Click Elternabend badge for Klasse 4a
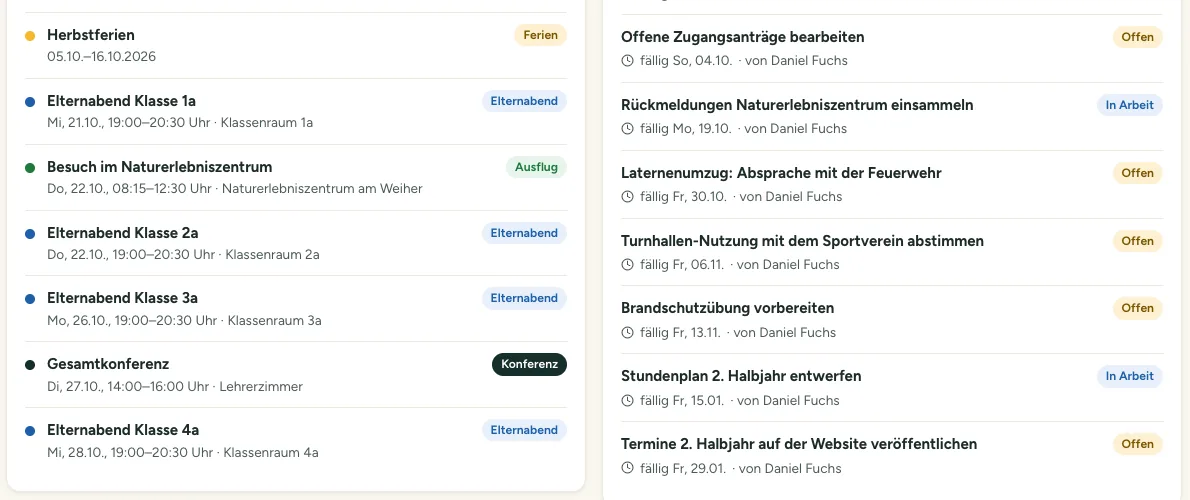This screenshot has height=500, width=1190. click(524, 430)
